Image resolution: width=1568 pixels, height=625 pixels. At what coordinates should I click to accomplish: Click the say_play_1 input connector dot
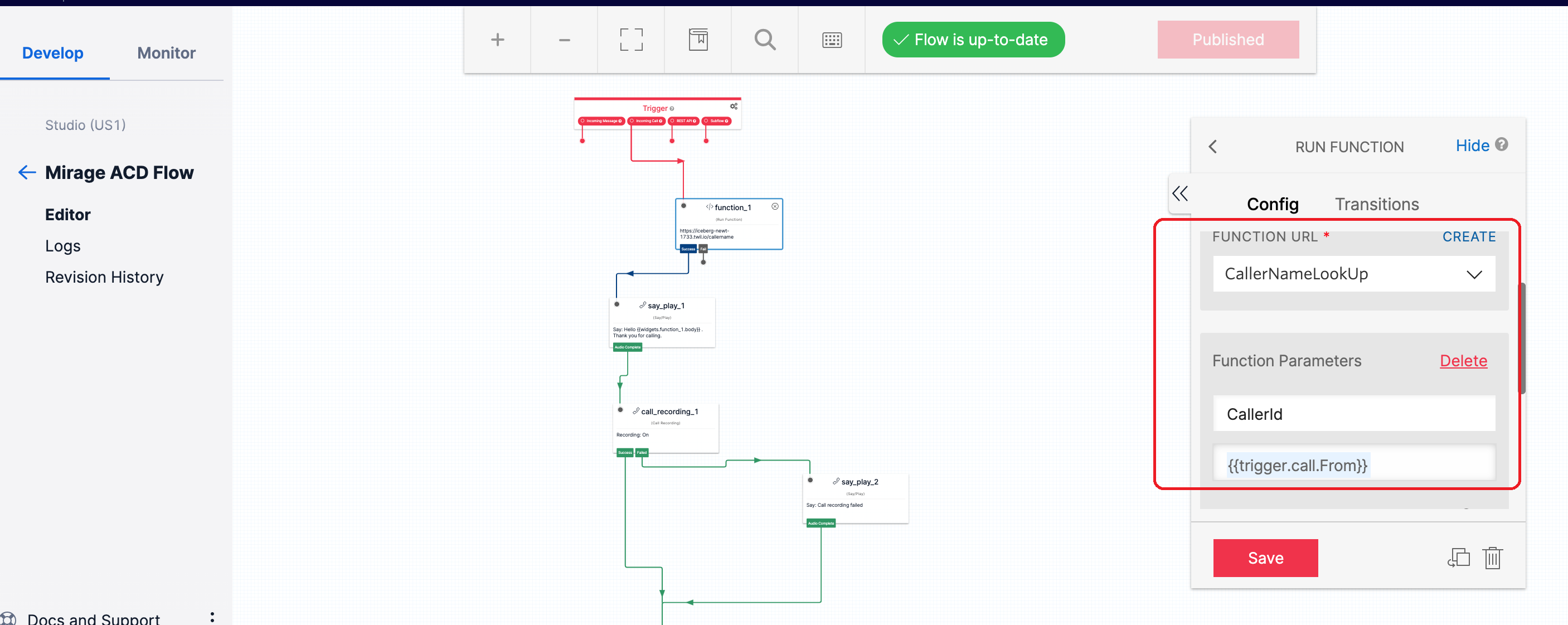616,304
